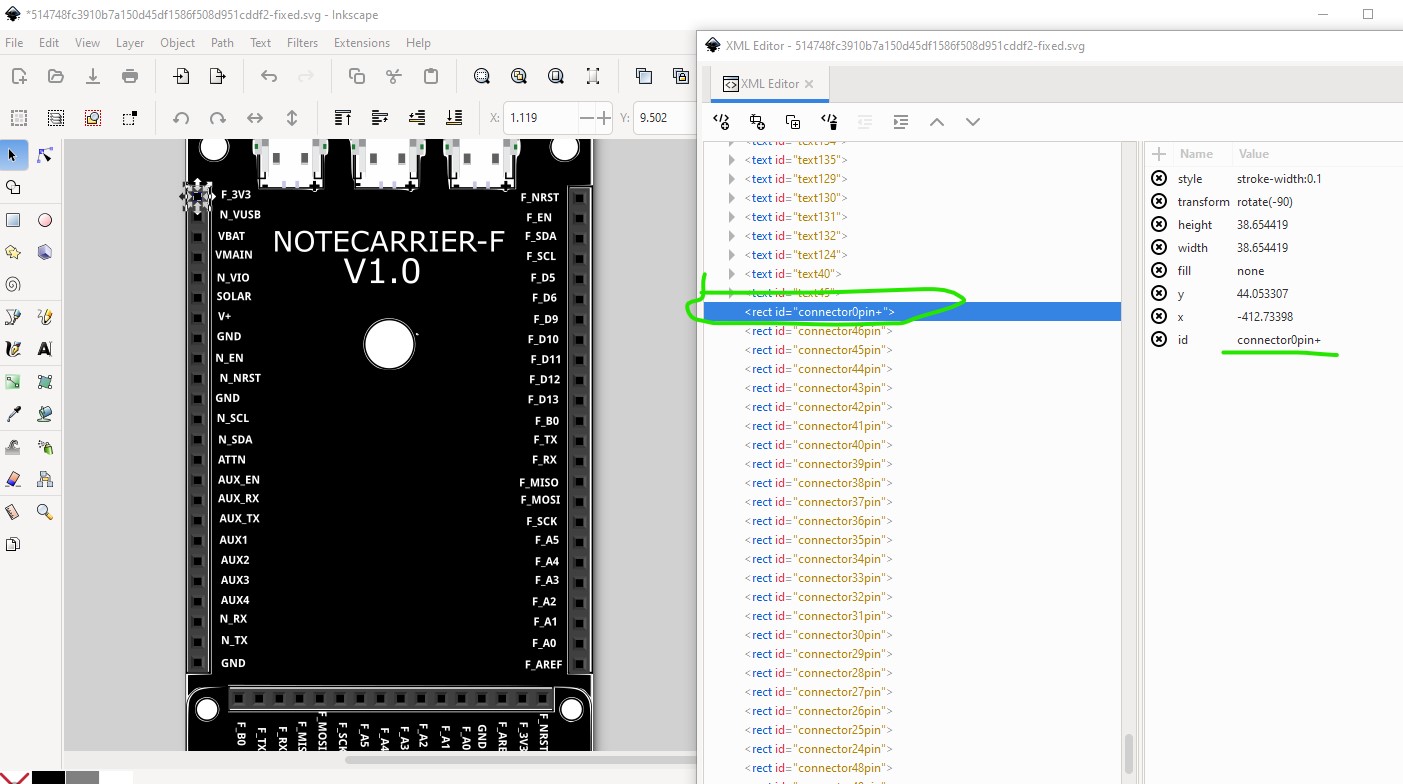Raise selection to top

(x=343, y=118)
